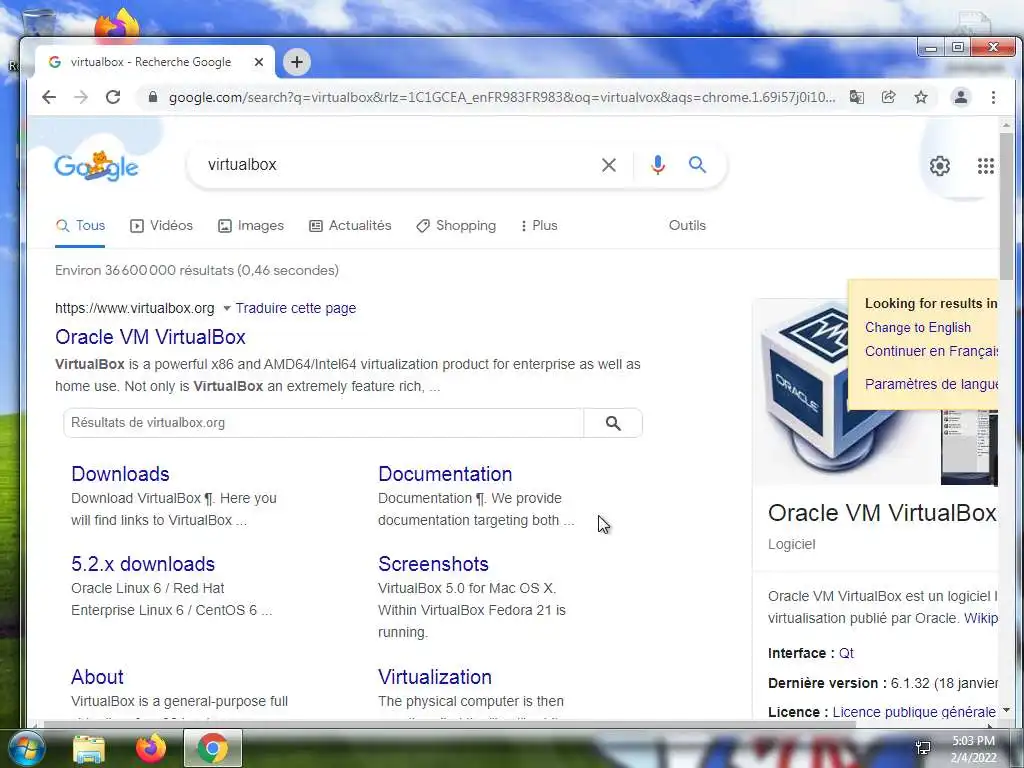
Task: Reload the Google search page
Action: point(113,97)
